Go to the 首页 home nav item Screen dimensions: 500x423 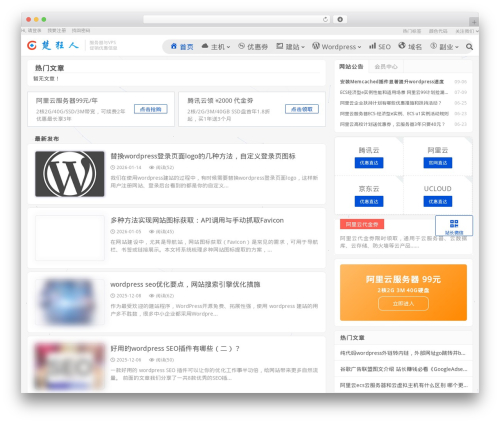click(x=182, y=47)
